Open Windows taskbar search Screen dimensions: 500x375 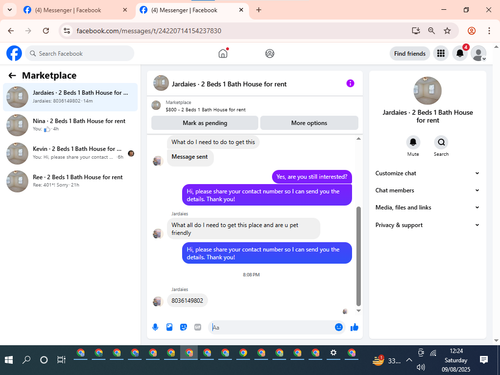(26, 360)
